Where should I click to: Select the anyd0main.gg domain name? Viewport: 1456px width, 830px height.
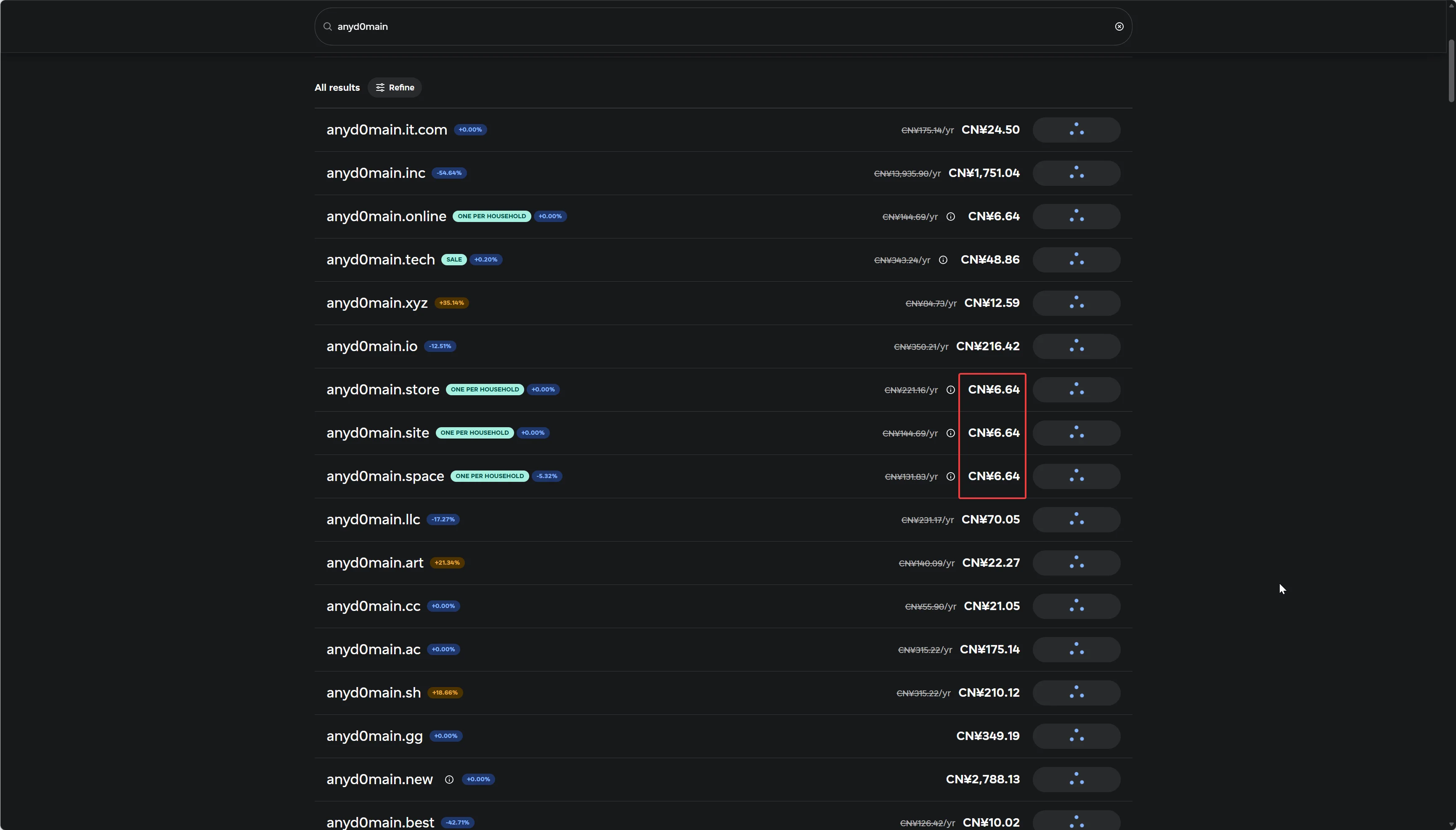coord(375,737)
